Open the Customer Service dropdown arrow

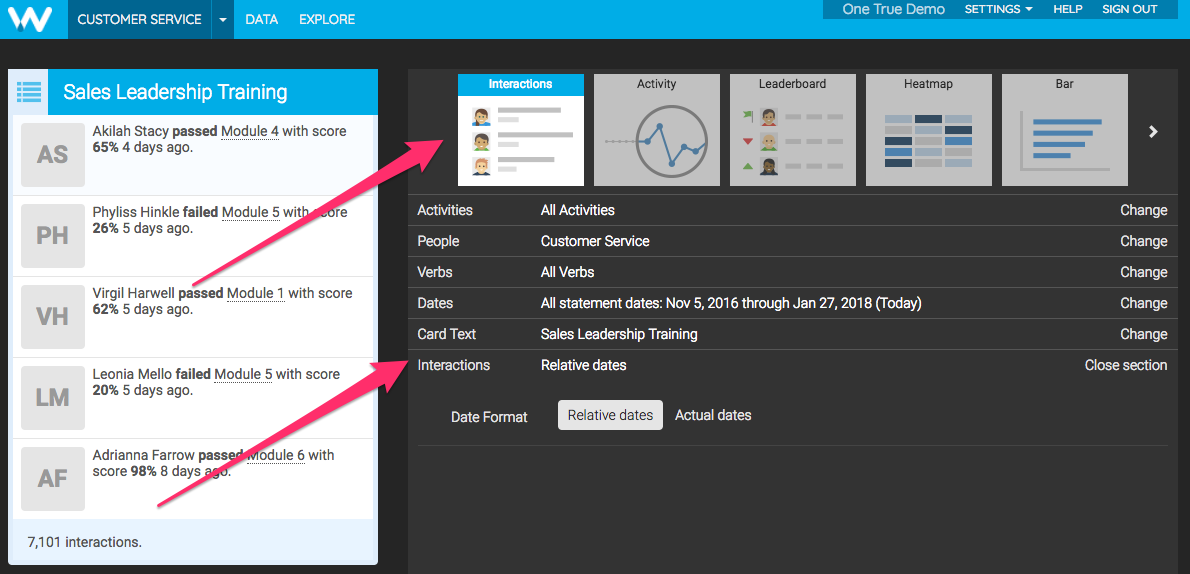[222, 19]
